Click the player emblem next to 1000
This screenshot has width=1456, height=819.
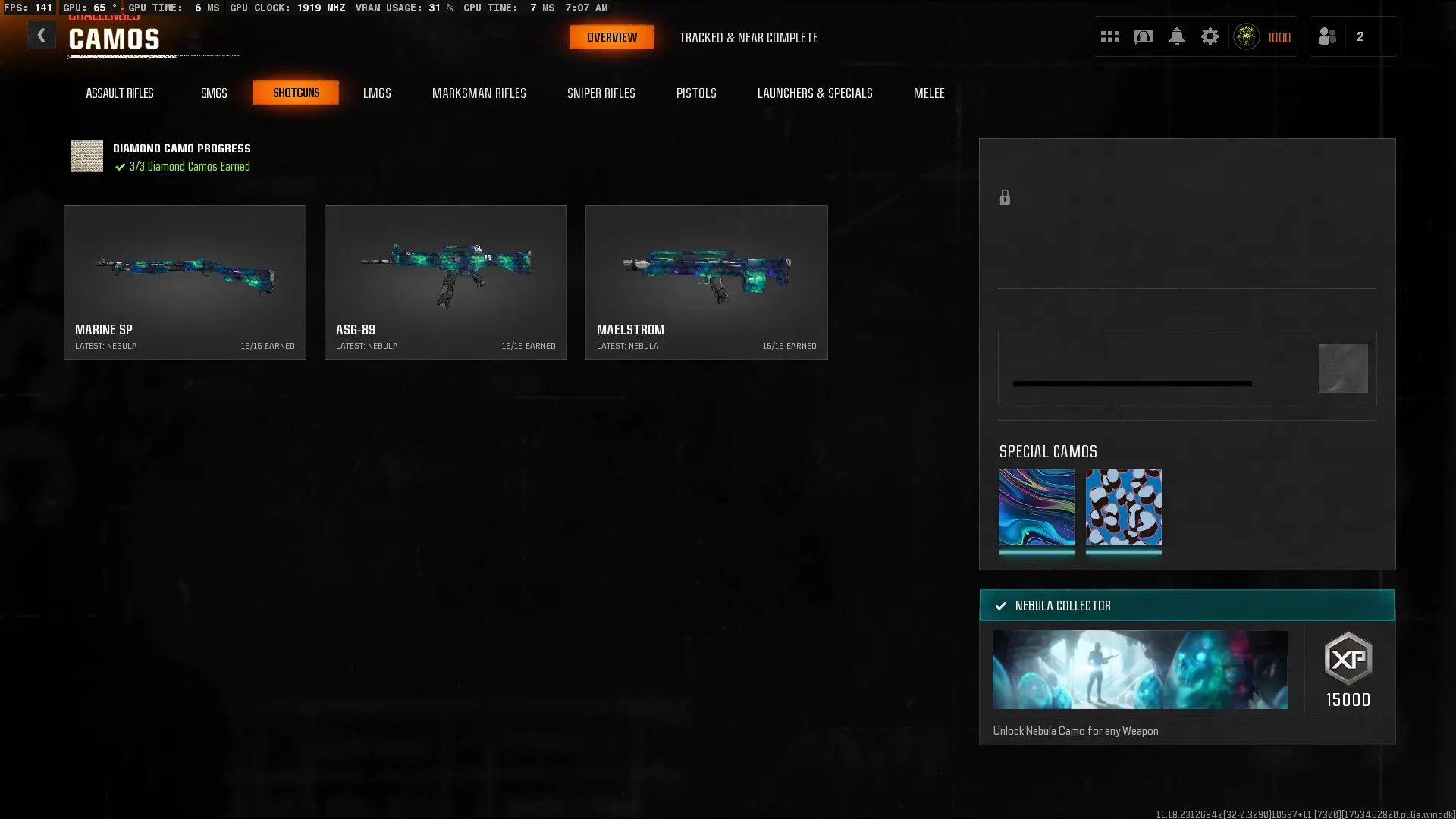click(1246, 36)
